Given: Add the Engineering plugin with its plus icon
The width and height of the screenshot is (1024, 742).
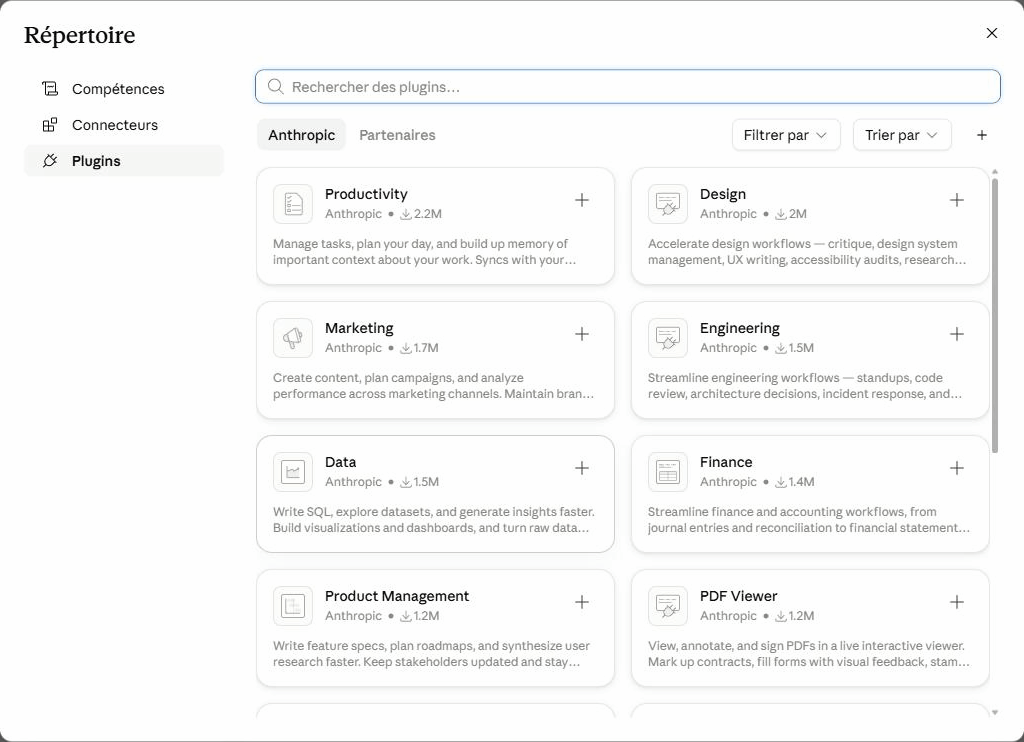Looking at the screenshot, I should click(956, 334).
